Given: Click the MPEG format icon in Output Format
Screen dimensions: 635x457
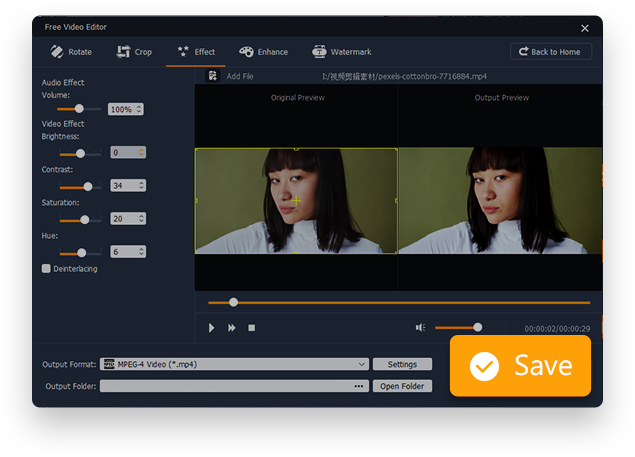Looking at the screenshot, I should pos(109,364).
